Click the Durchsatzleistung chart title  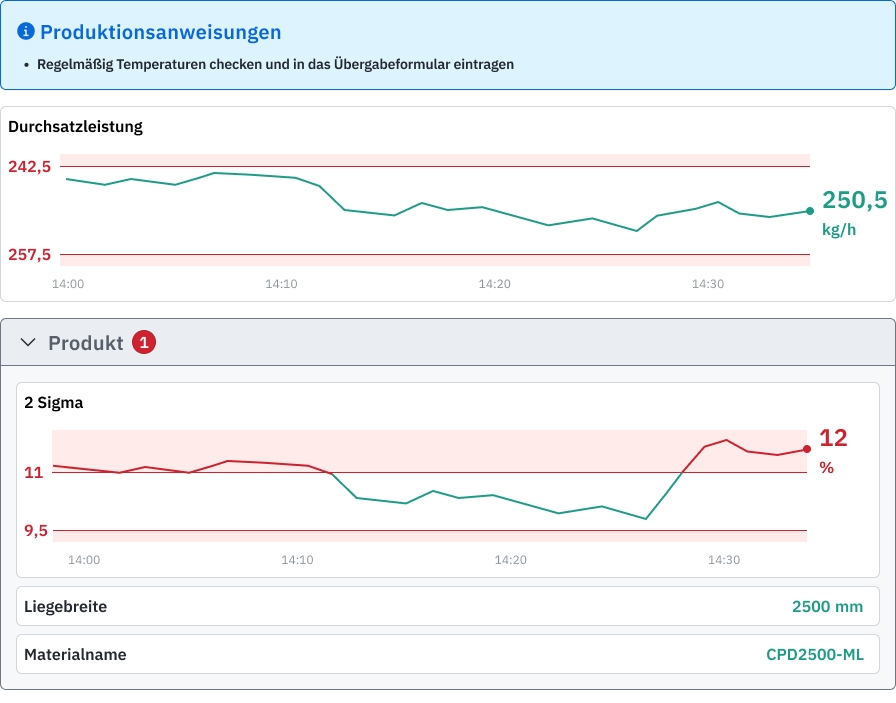tap(75, 127)
